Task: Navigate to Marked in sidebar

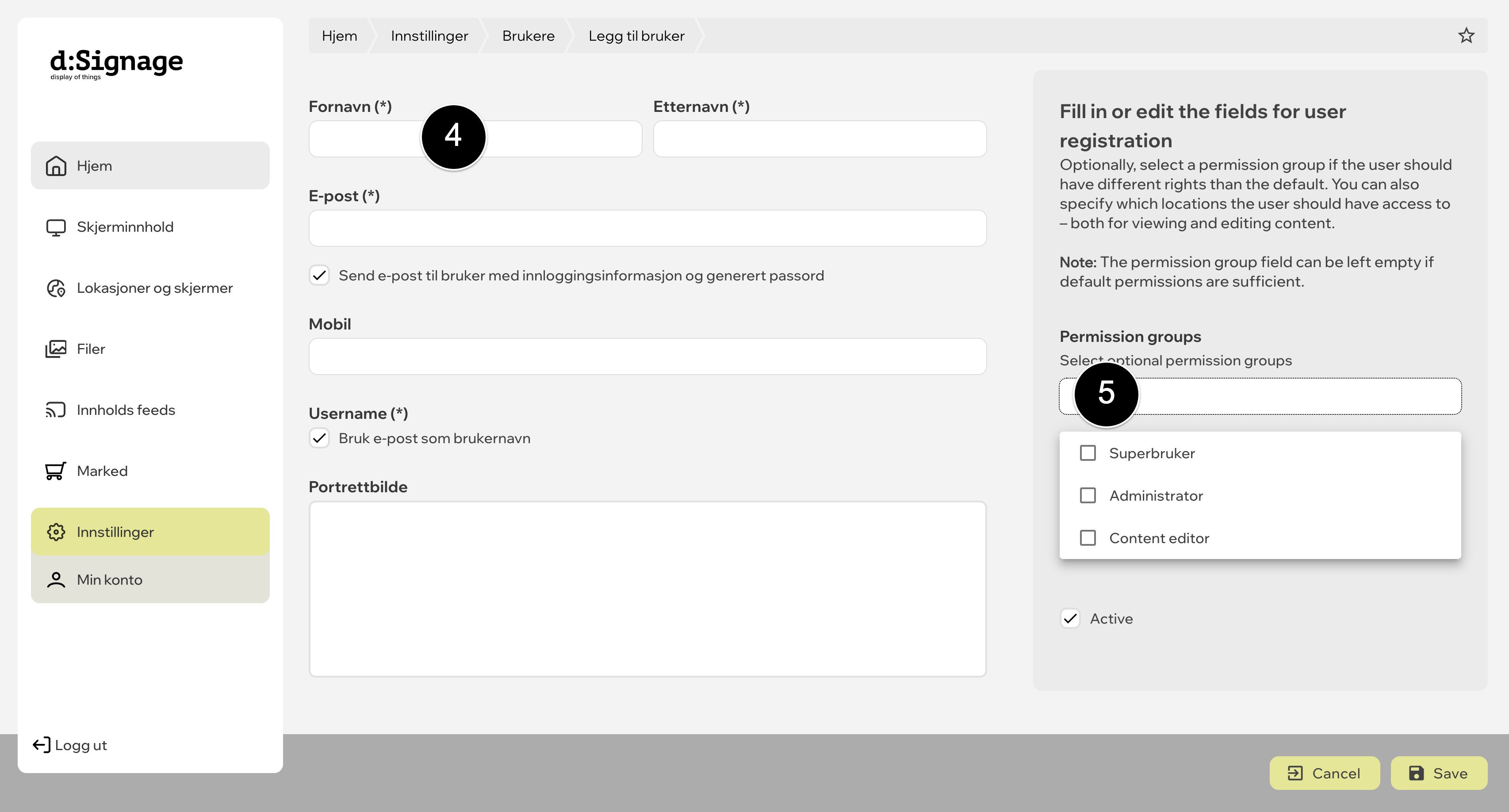Action: pyautogui.click(x=150, y=471)
